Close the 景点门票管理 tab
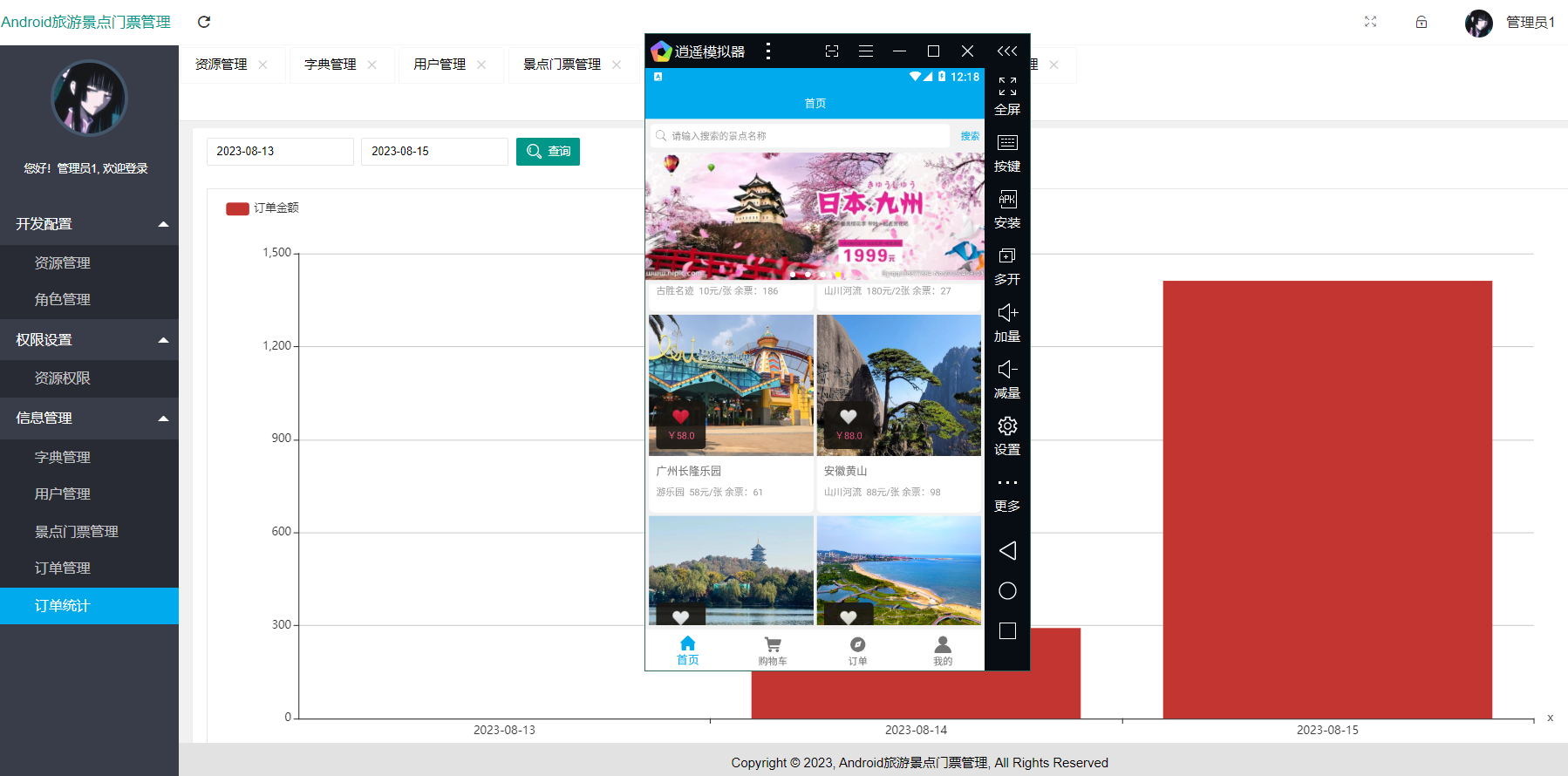 point(617,65)
